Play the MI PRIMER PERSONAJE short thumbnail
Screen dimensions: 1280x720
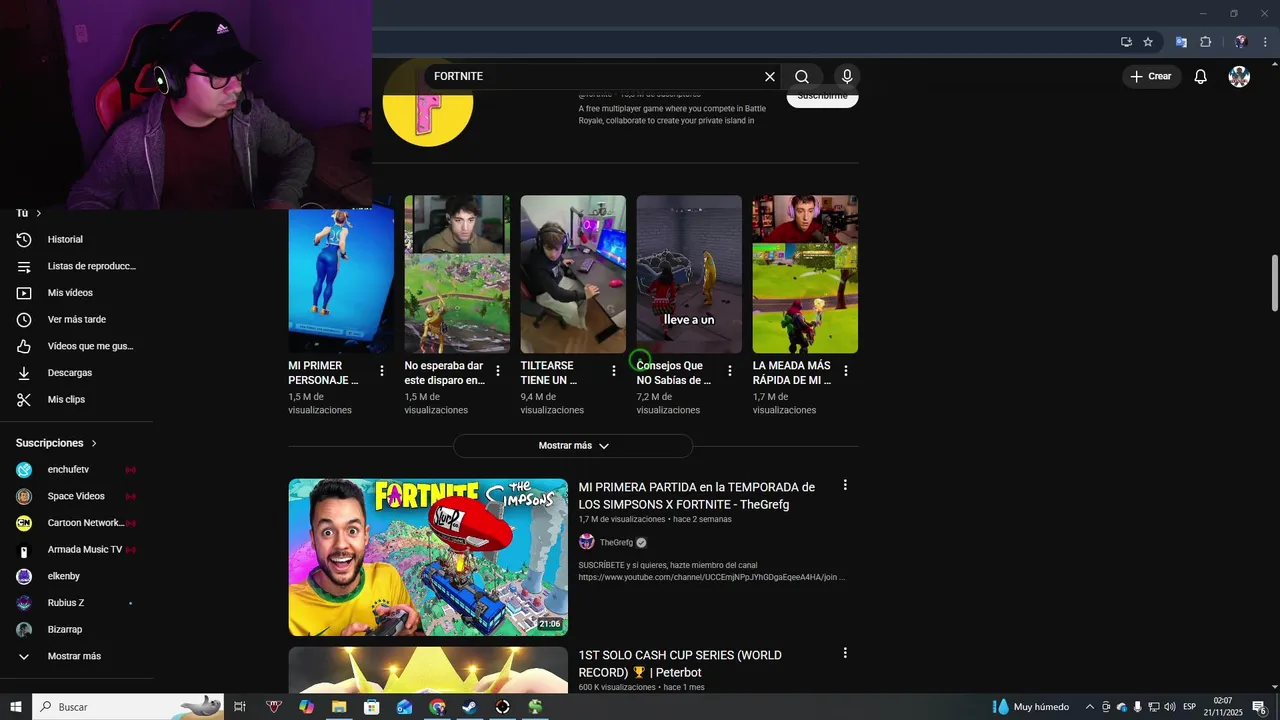(341, 282)
